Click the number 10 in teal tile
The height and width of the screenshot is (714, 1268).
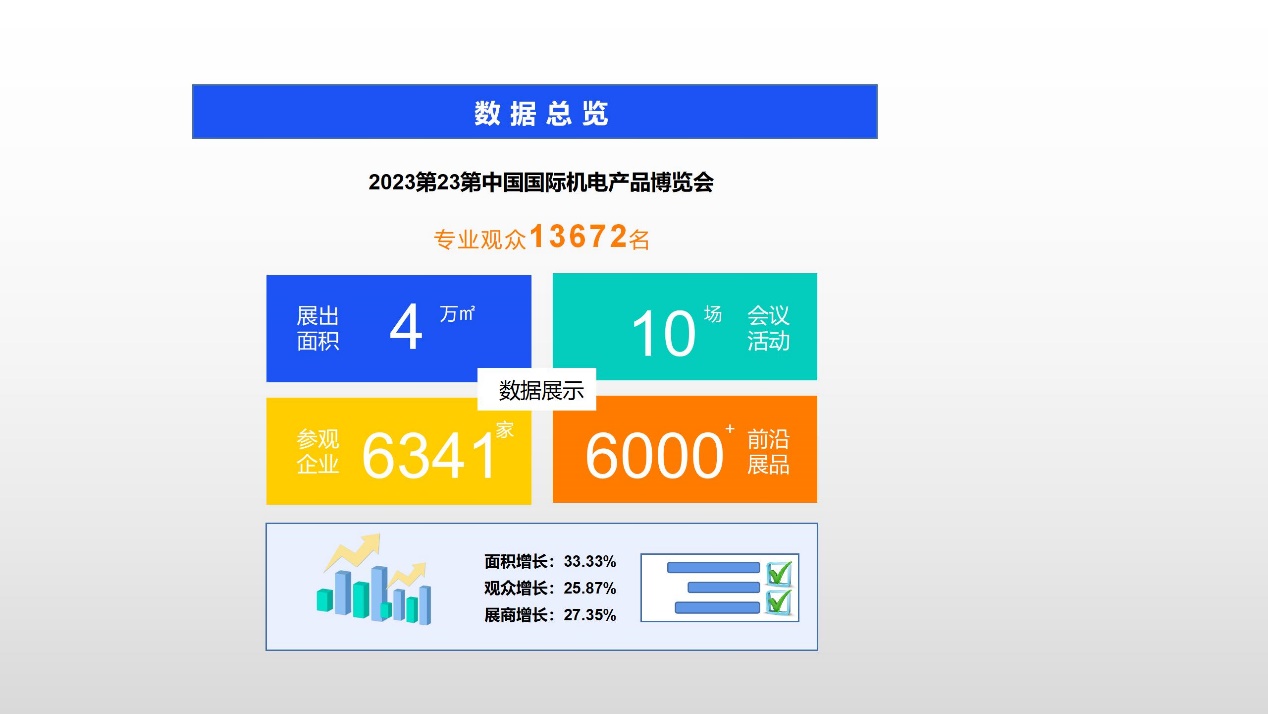[x=663, y=334]
